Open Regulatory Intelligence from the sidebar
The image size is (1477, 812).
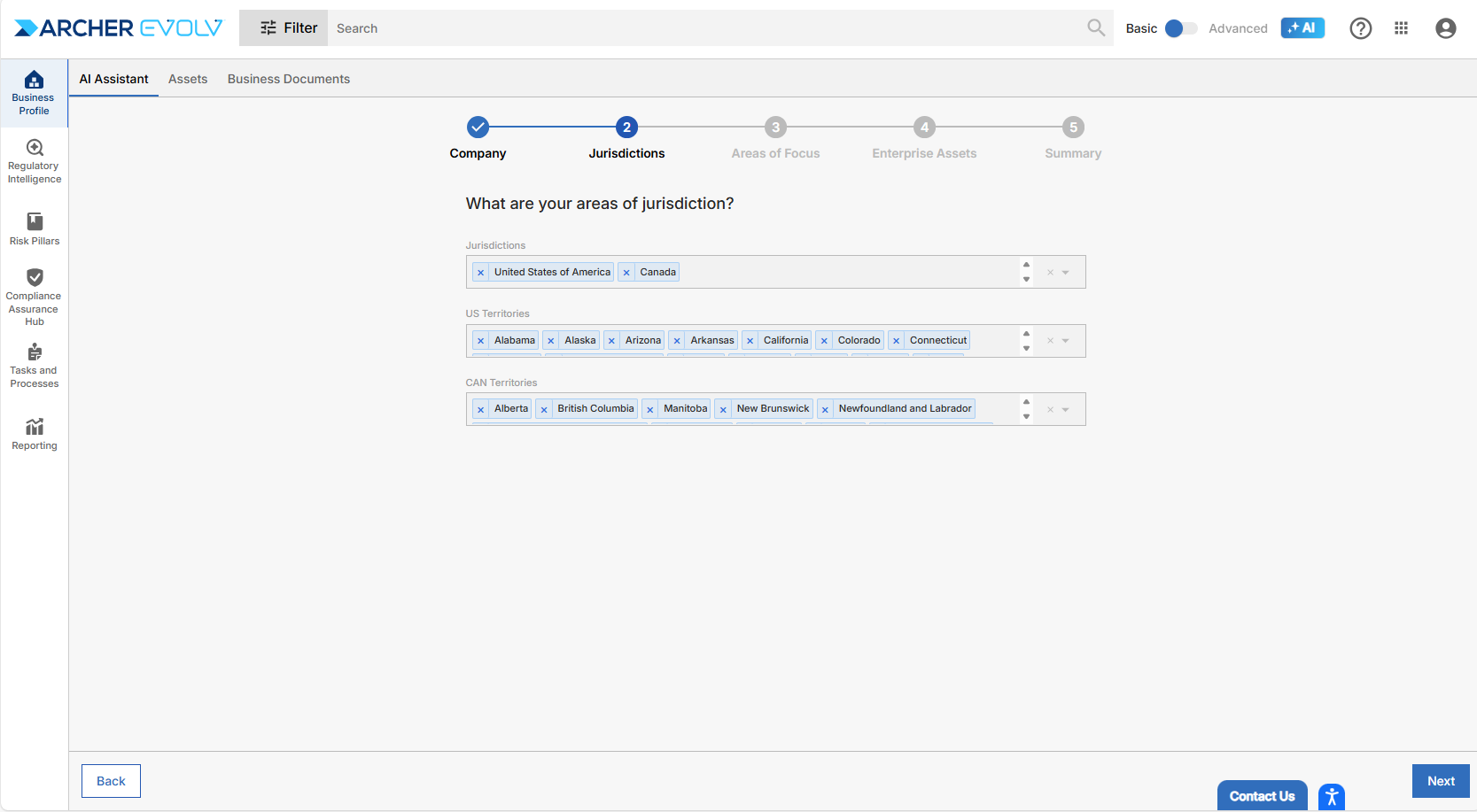35,160
